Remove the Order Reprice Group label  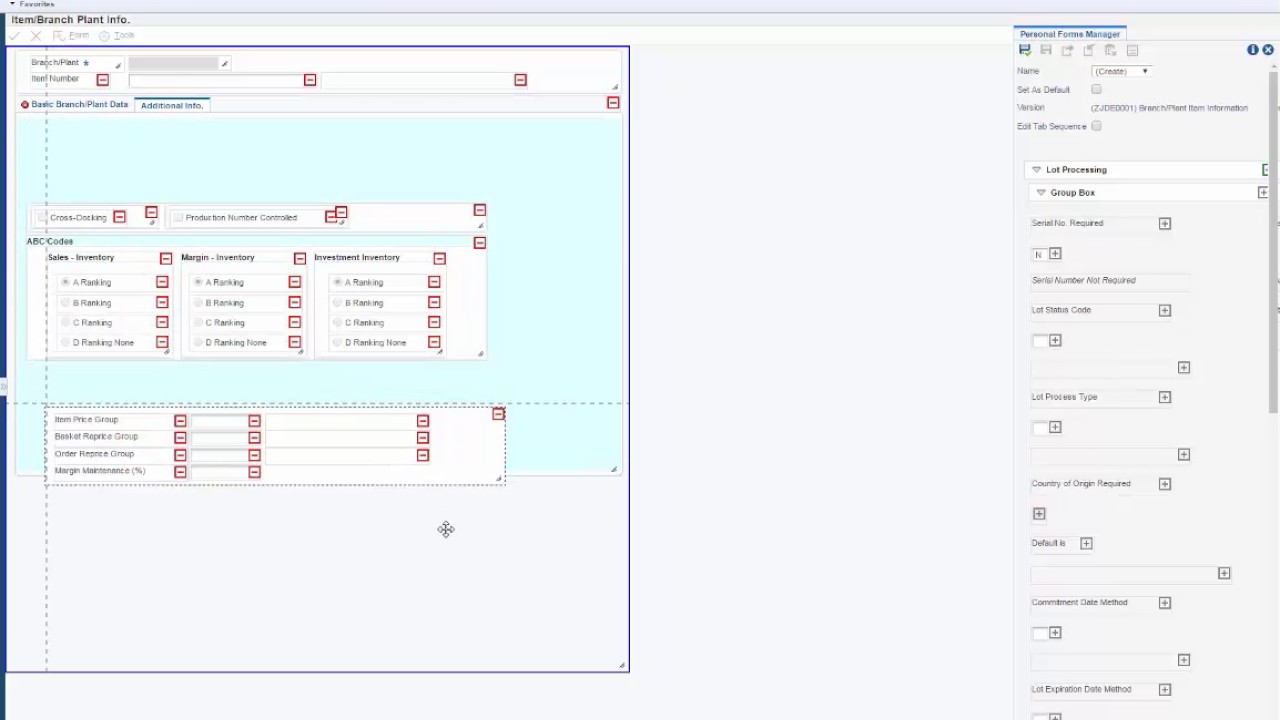coord(180,455)
